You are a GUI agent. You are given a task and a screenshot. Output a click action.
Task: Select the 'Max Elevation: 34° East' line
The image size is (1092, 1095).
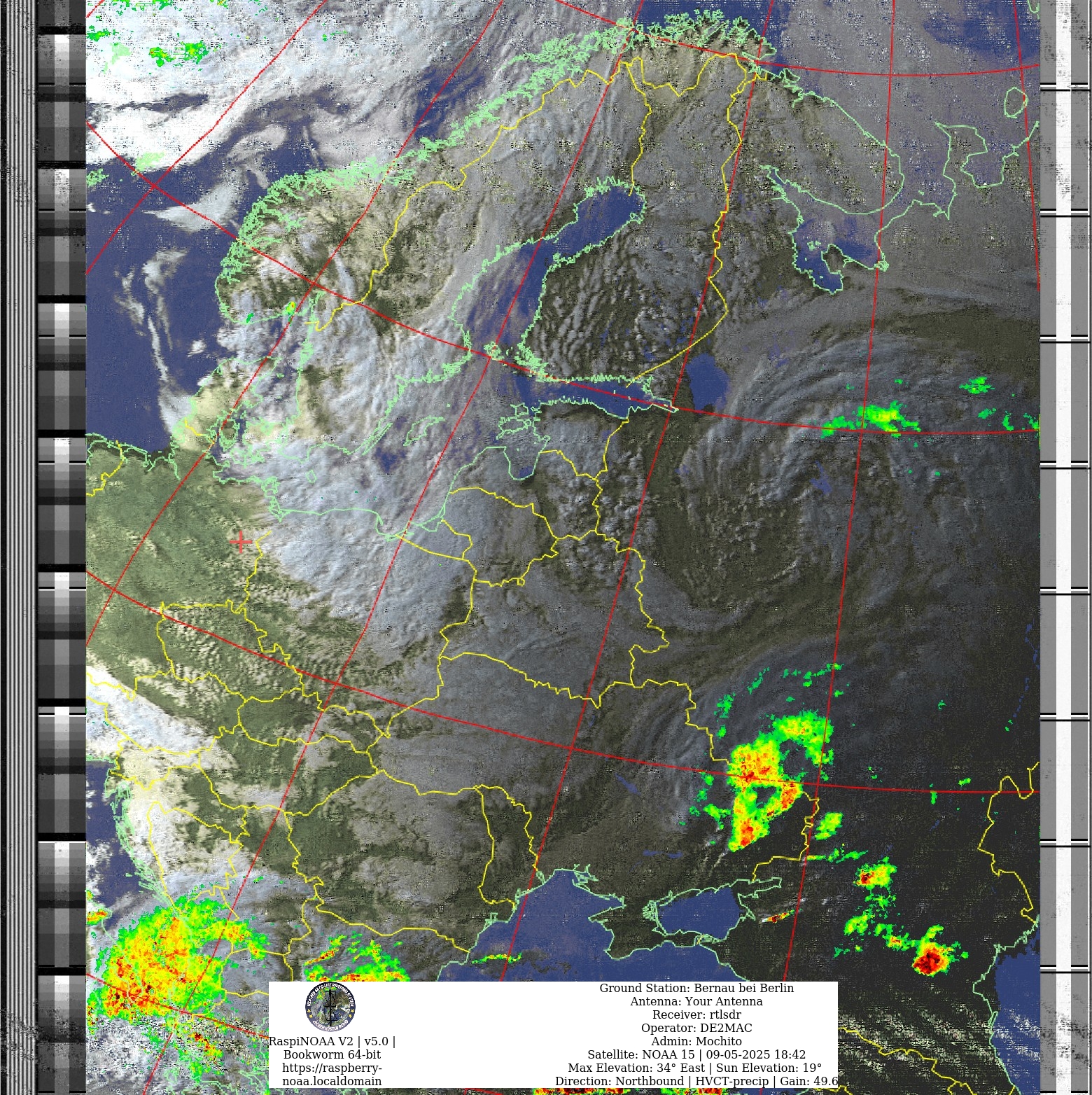click(695, 1068)
